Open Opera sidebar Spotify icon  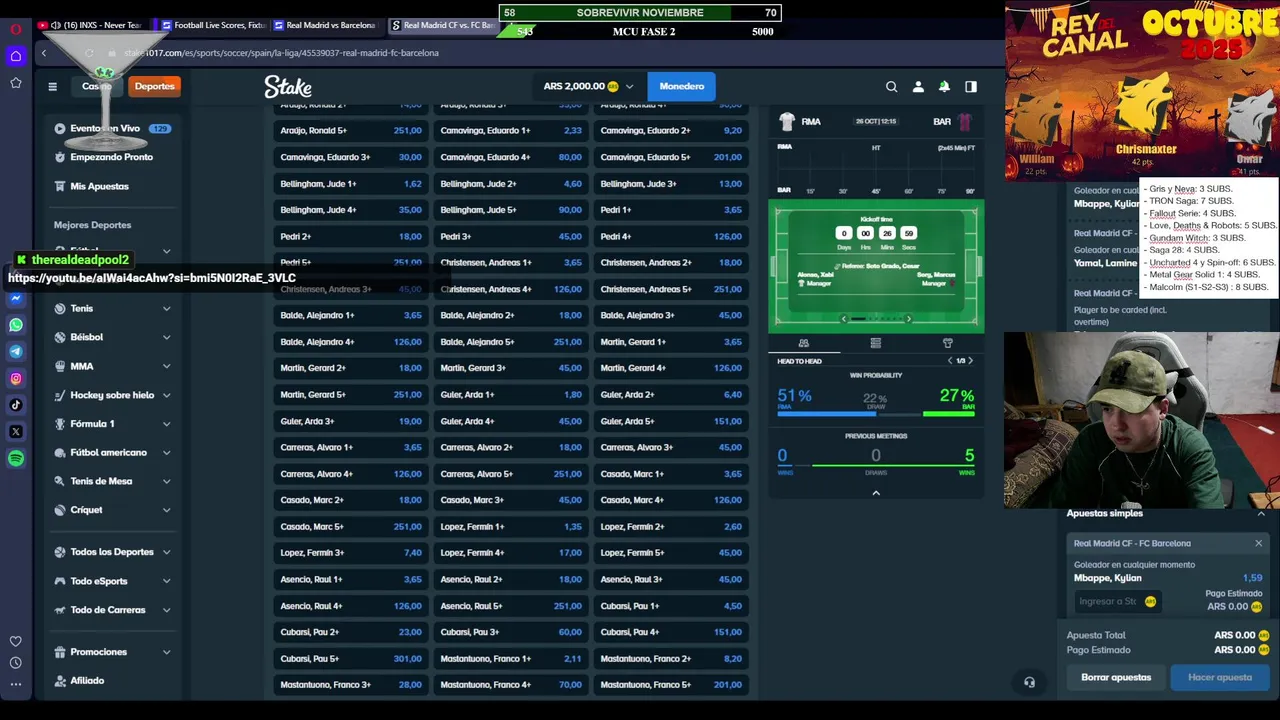click(x=16, y=458)
